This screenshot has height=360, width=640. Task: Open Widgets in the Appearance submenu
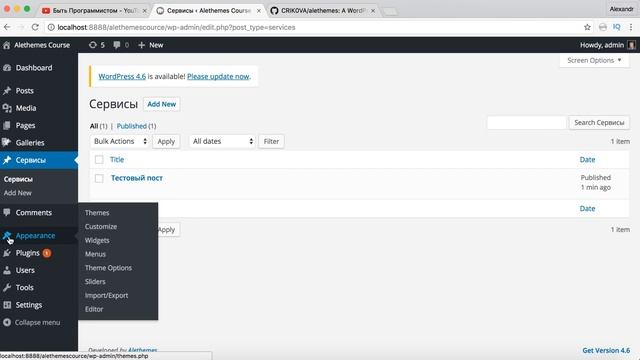pos(97,240)
